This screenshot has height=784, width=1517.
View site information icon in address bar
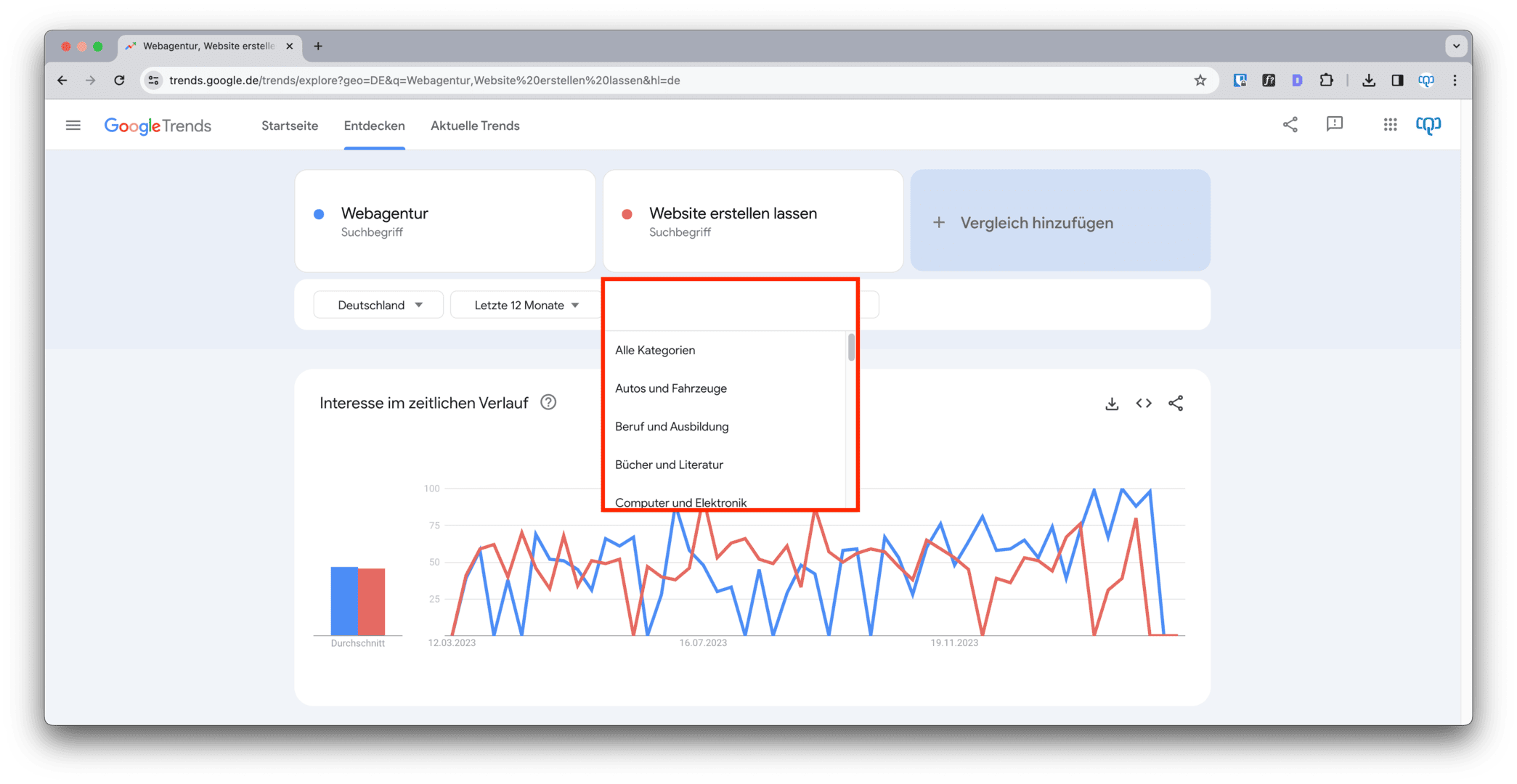[153, 81]
